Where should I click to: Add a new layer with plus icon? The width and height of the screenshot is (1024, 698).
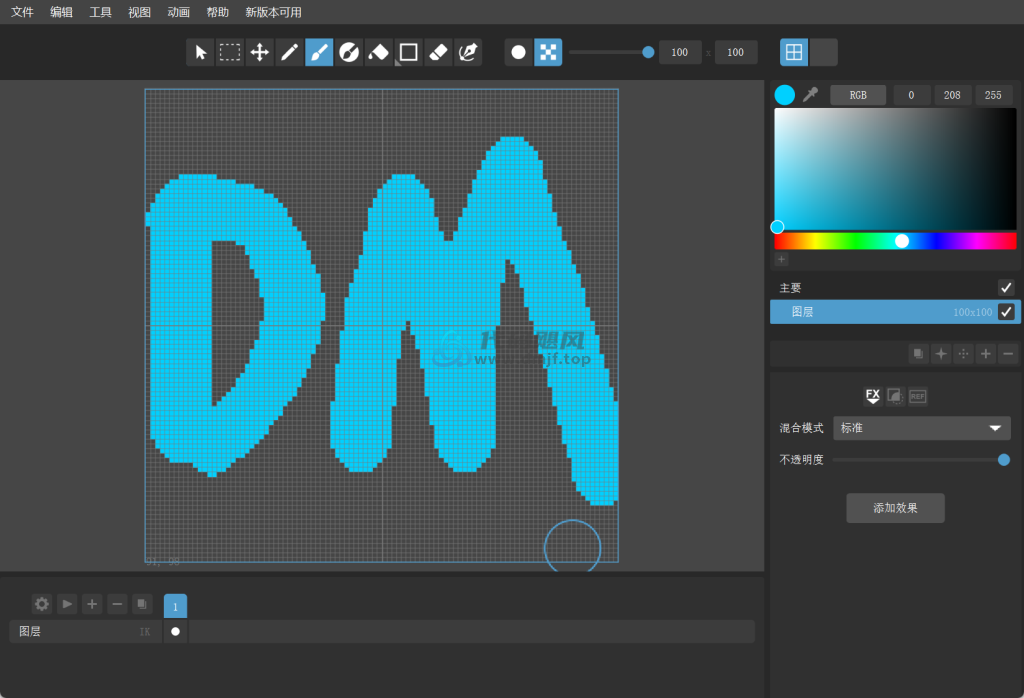pyautogui.click(x=985, y=354)
